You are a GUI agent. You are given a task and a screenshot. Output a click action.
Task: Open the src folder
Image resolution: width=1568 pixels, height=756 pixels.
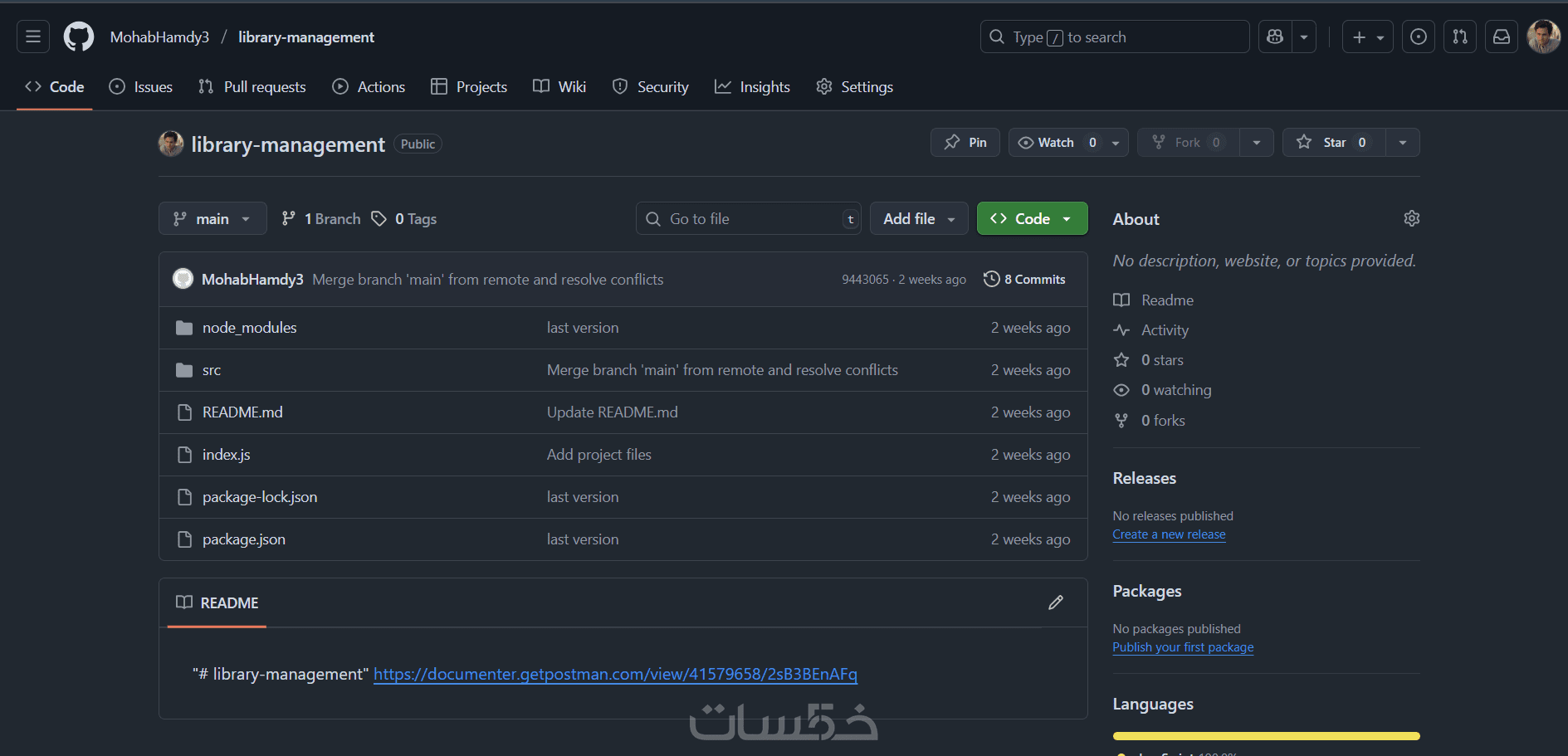tap(212, 370)
